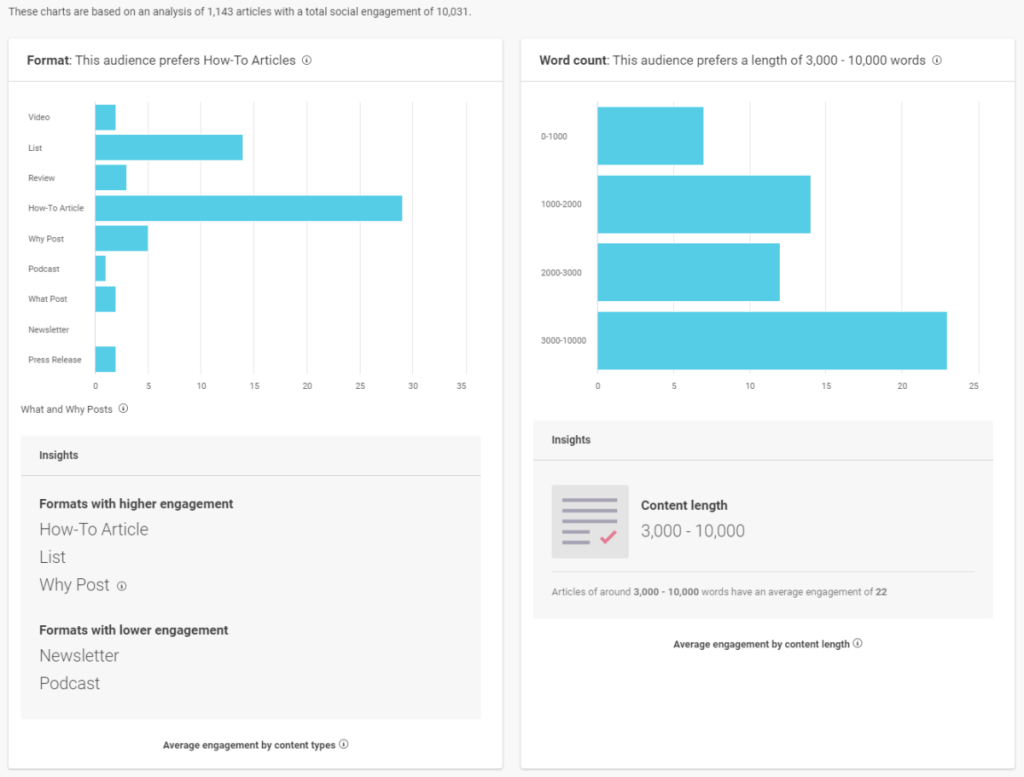Open the Format heading info tooltip
Viewport: 1024px width, 777px height.
pos(306,60)
